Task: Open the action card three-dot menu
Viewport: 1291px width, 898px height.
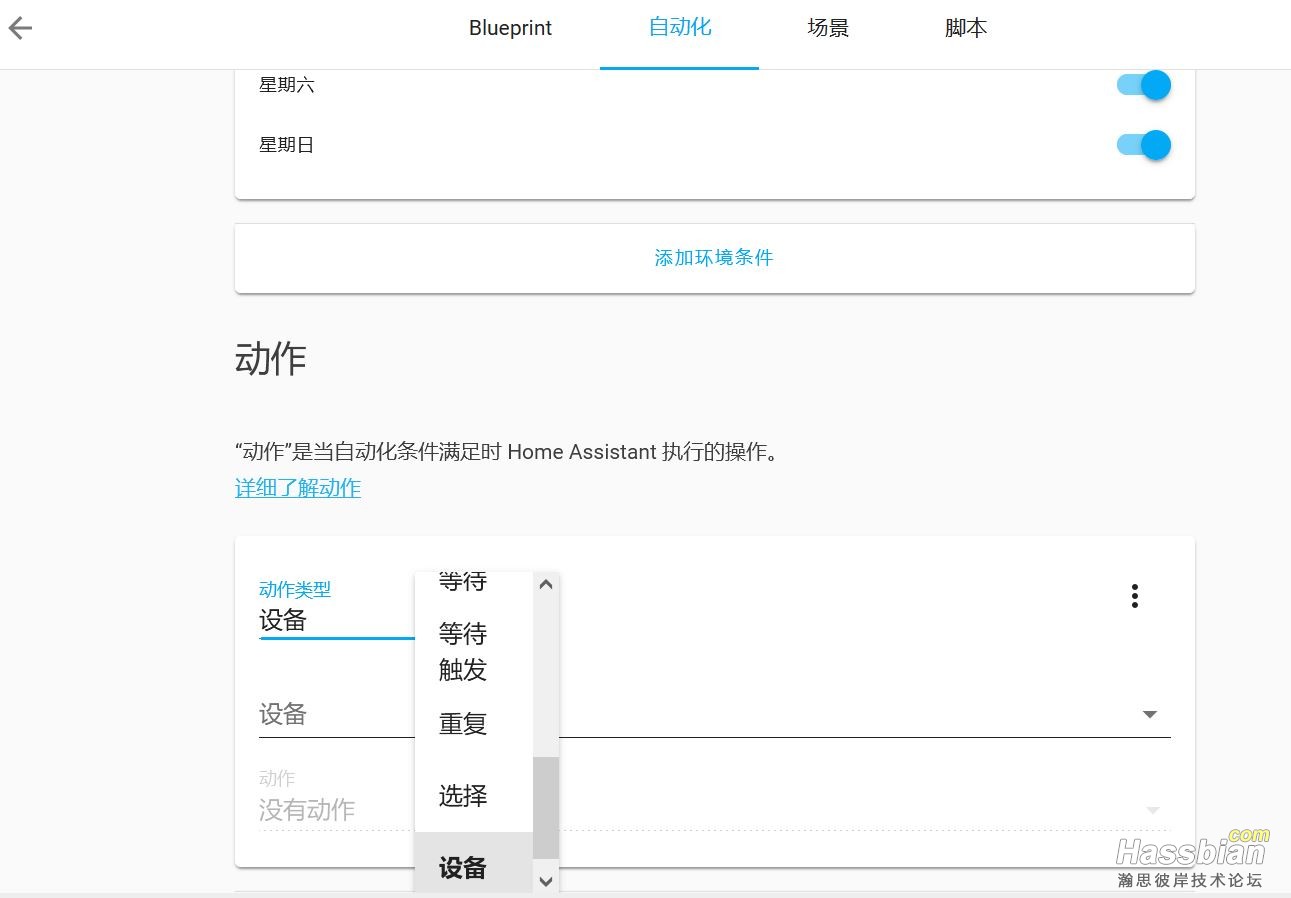Action: (1134, 596)
